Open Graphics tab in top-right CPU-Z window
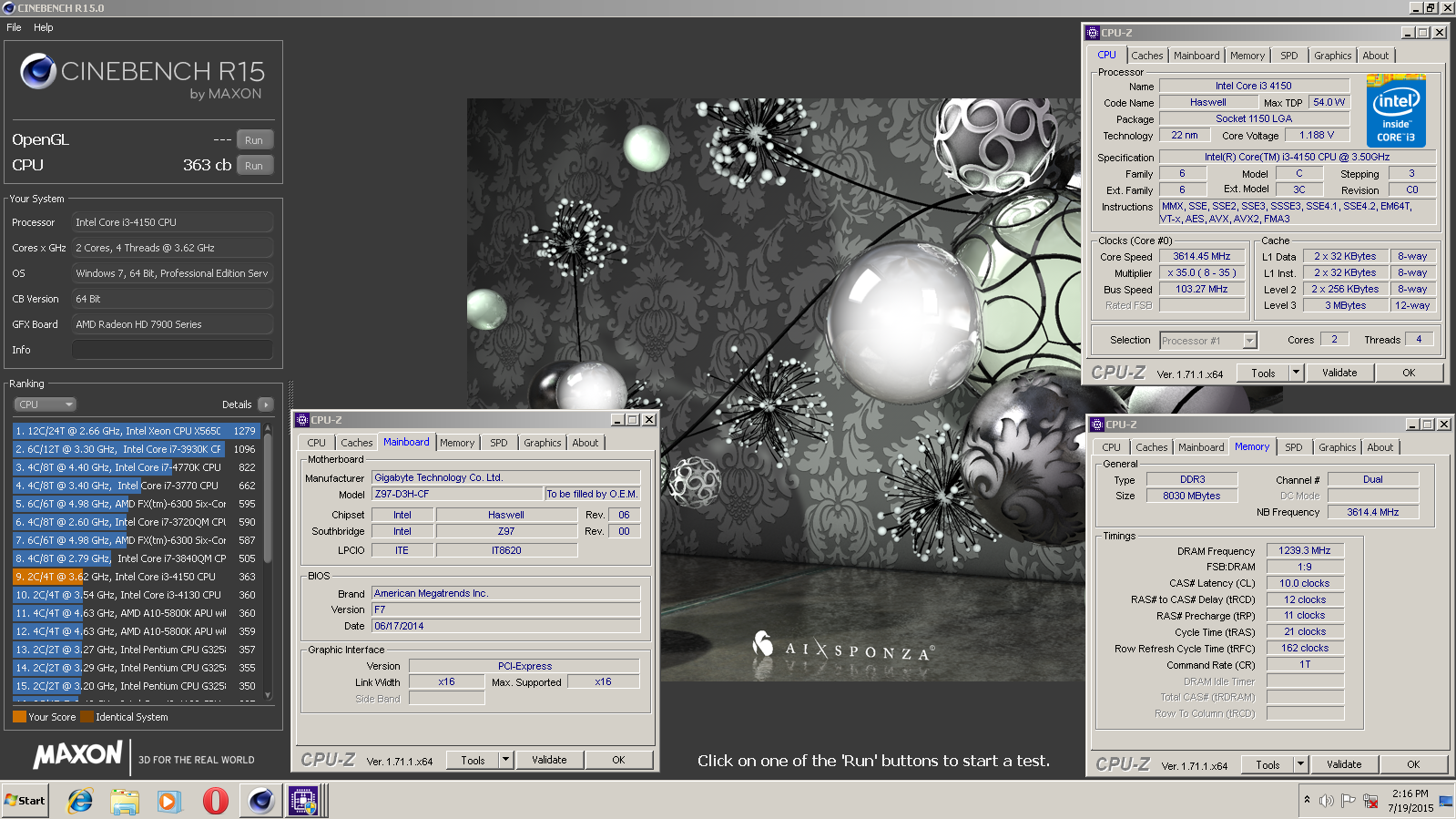Image resolution: width=1456 pixels, height=819 pixels. [1332, 56]
